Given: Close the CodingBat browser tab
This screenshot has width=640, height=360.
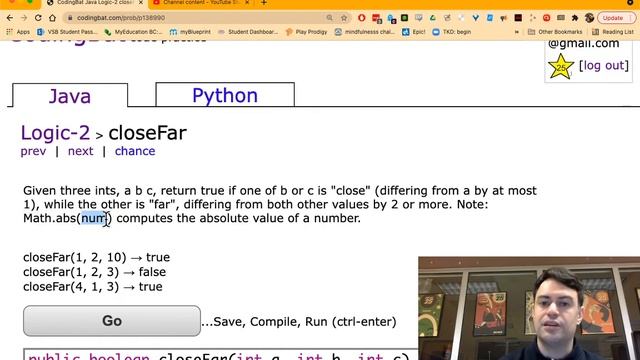Looking at the screenshot, I should coord(140,3).
